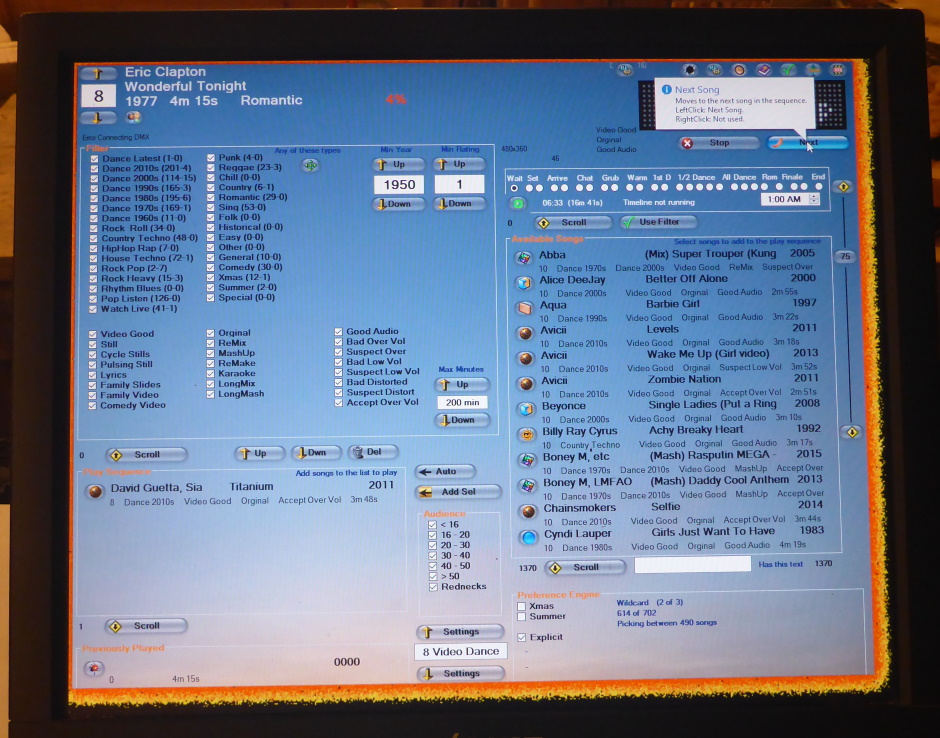
Task: Click the icon beside Aqua Barbie Girl
Action: pyautogui.click(x=525, y=308)
